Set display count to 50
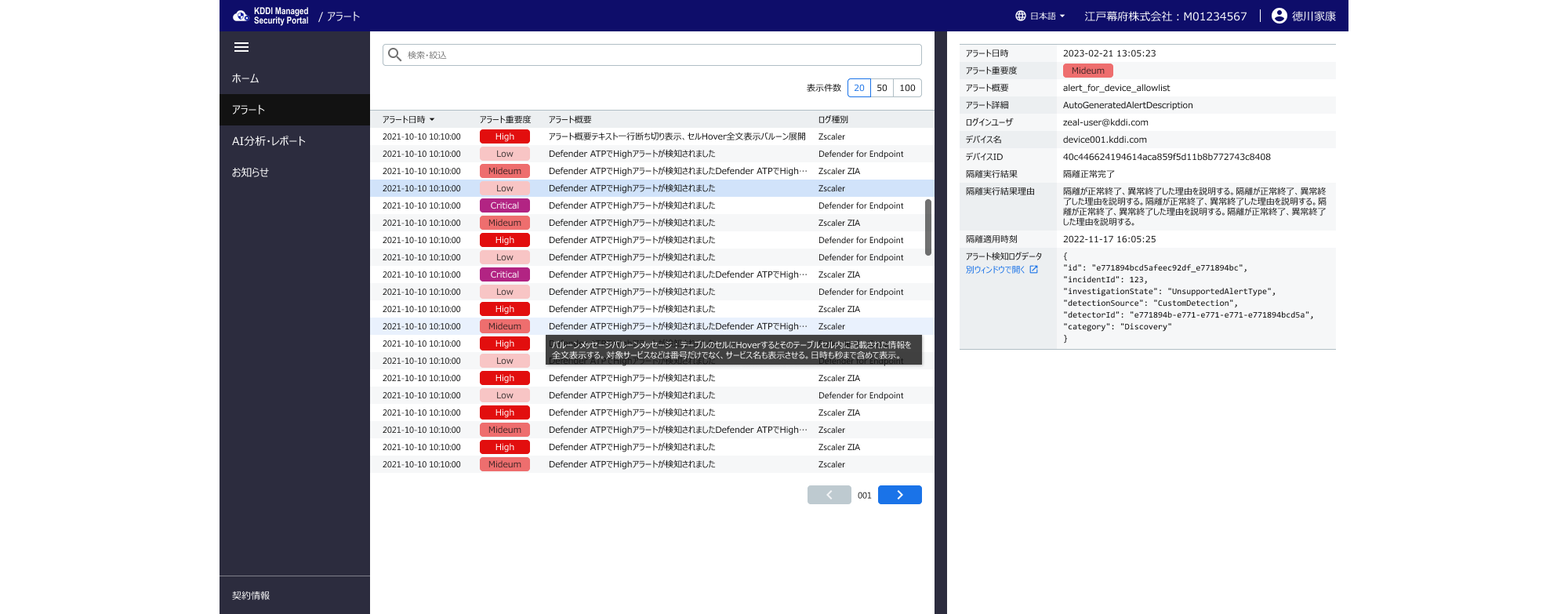The image size is (1568, 614). [882, 88]
